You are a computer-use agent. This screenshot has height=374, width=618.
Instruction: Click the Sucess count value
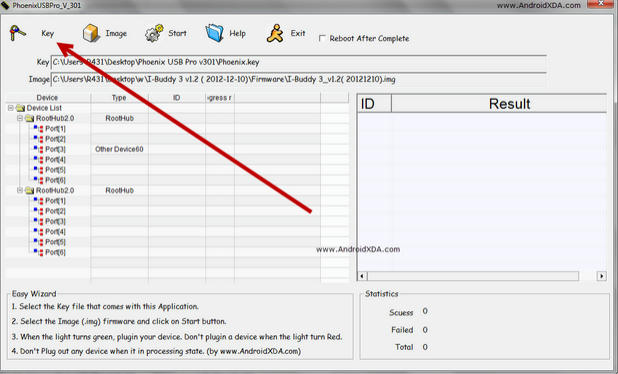click(x=425, y=311)
